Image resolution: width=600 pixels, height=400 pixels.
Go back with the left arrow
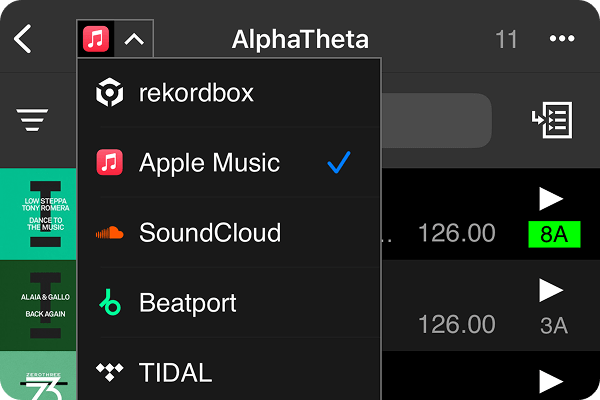(x=23, y=40)
